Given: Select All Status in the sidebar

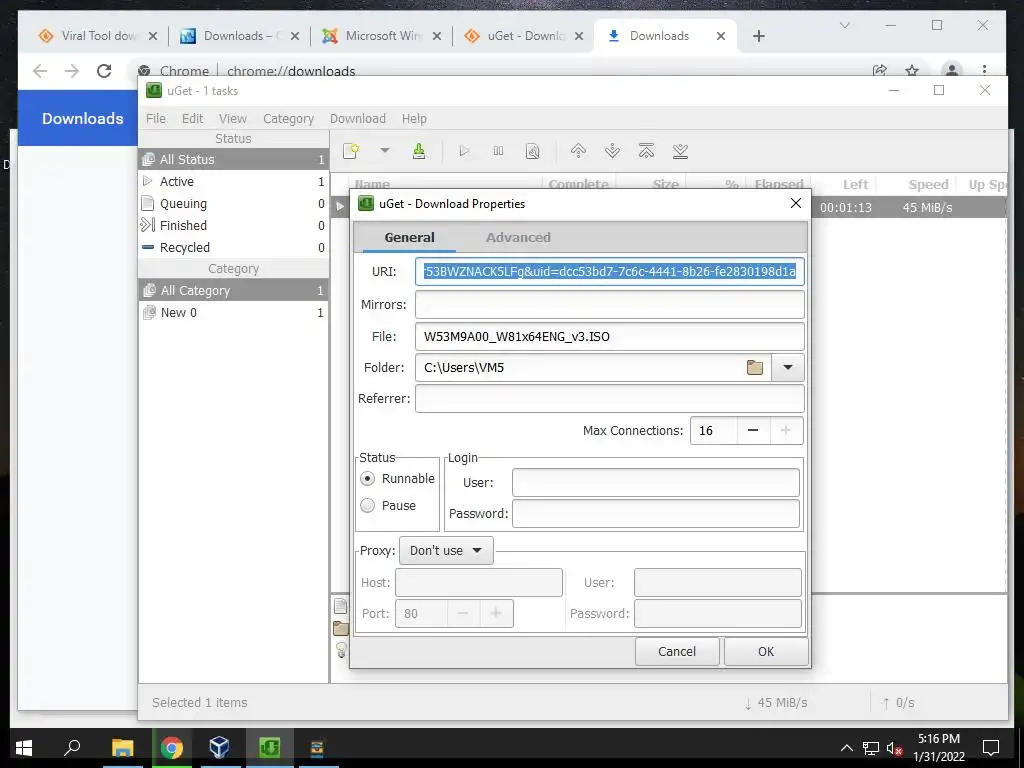Looking at the screenshot, I should point(233,159).
